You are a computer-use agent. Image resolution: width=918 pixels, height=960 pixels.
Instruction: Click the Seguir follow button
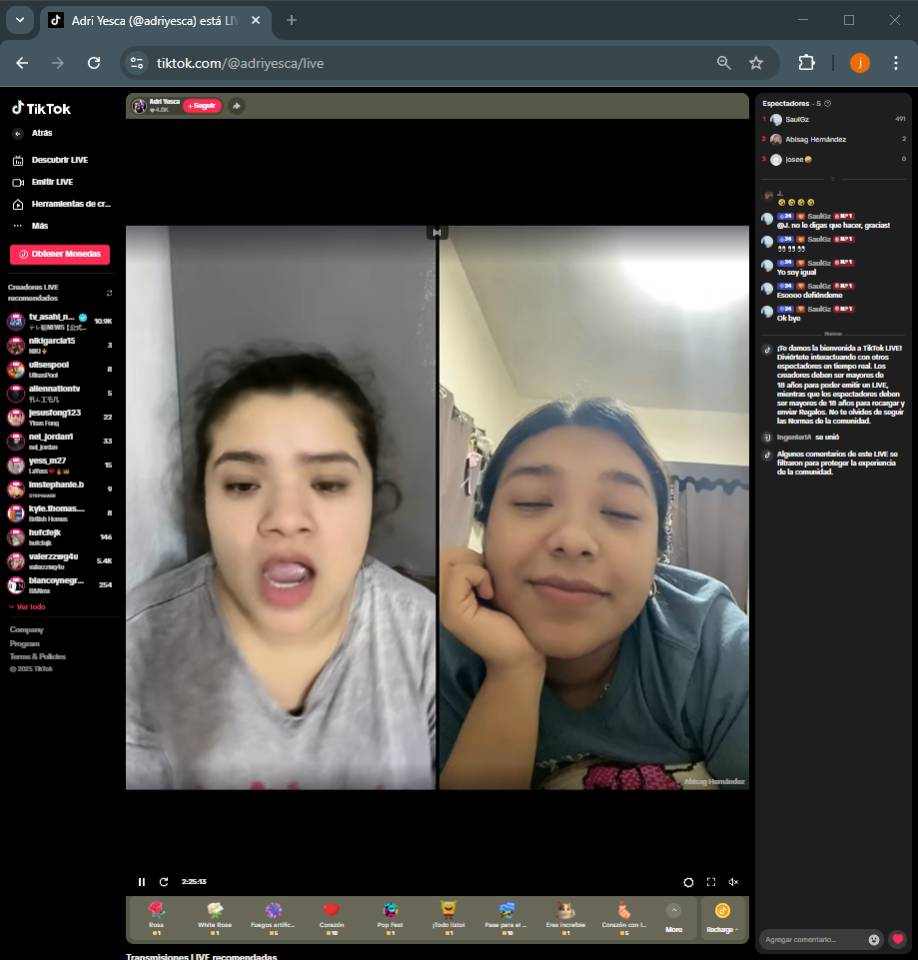coord(202,106)
